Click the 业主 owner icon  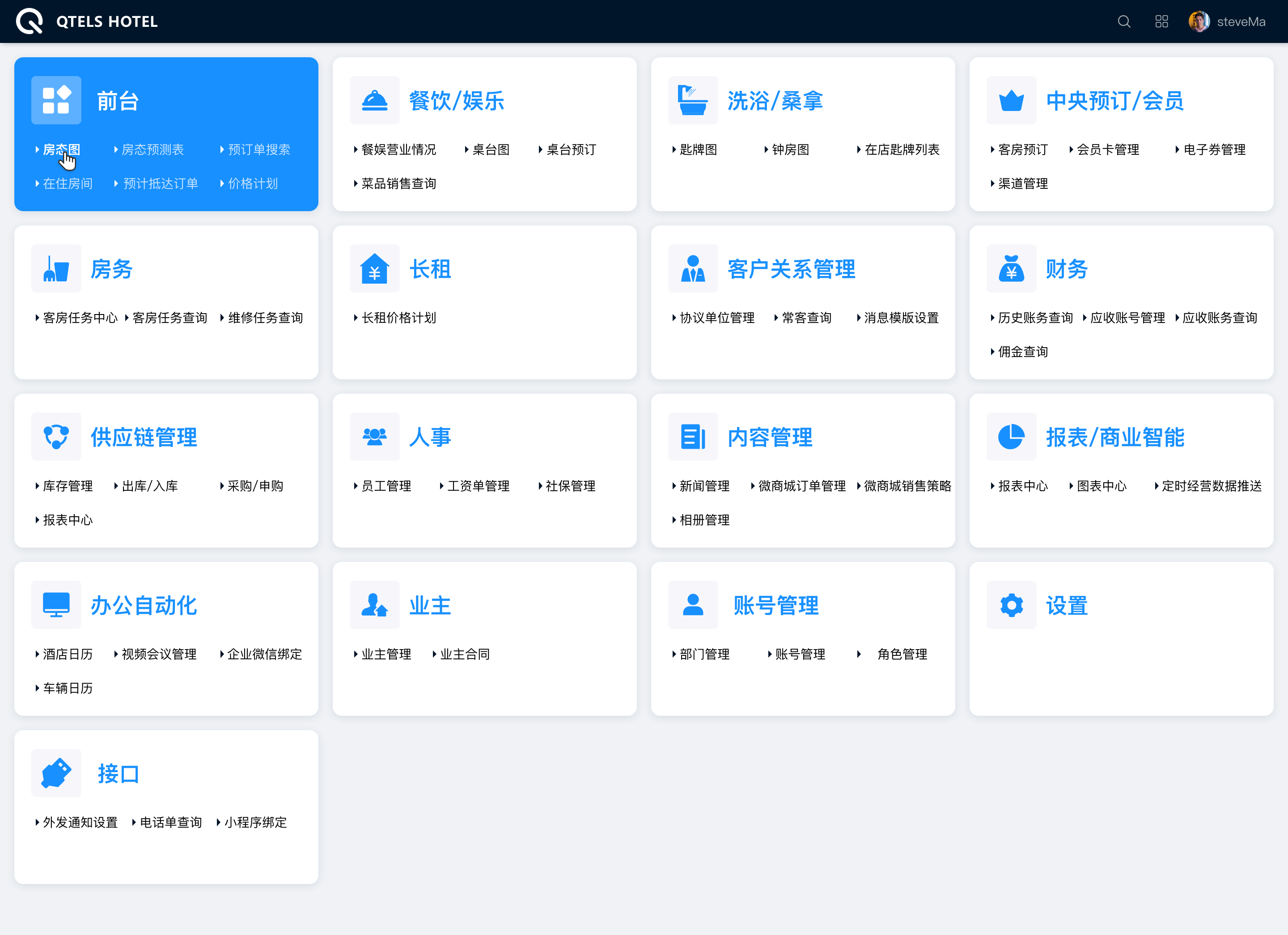[x=375, y=605]
